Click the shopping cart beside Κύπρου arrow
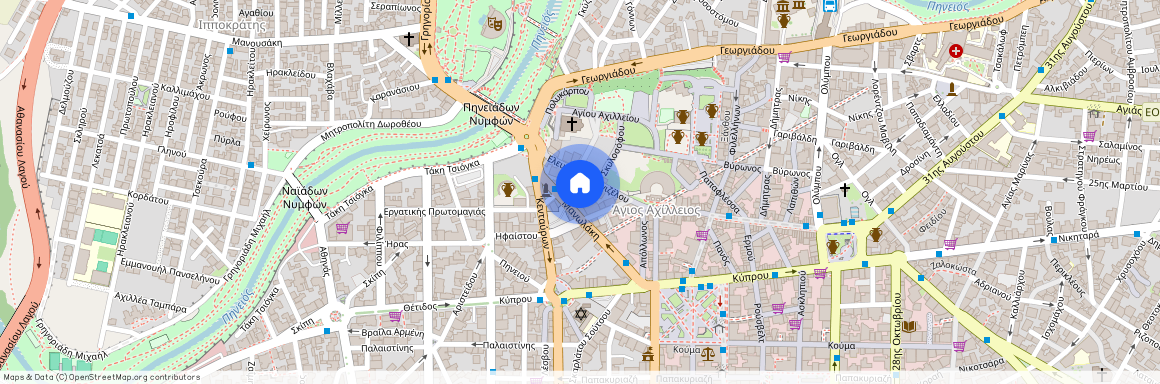1160x384 pixels. coord(820,273)
